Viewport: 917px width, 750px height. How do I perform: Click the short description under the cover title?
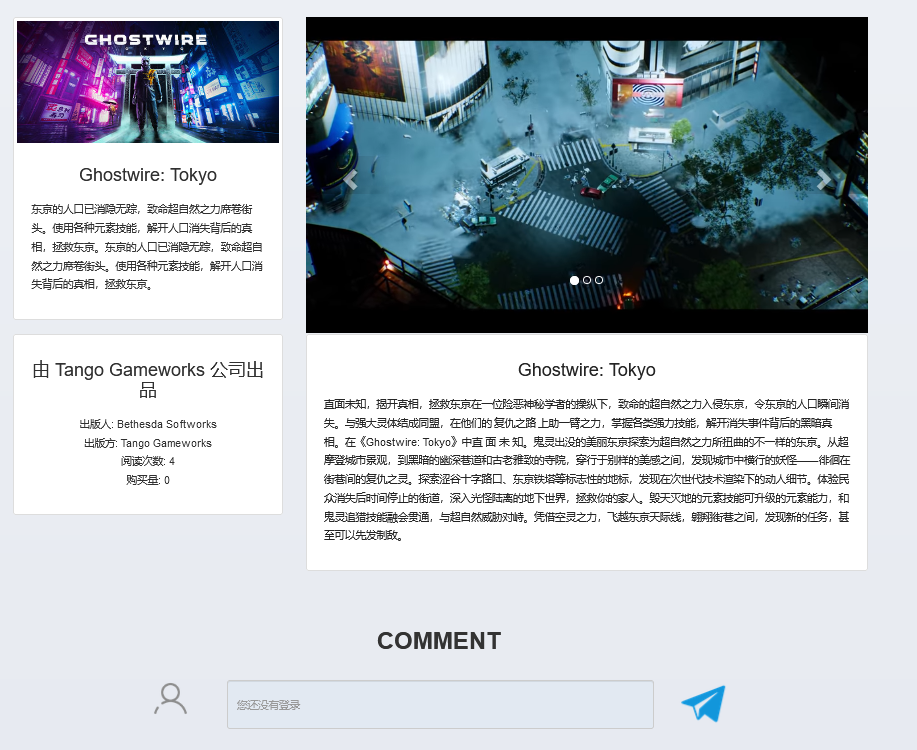(x=148, y=247)
